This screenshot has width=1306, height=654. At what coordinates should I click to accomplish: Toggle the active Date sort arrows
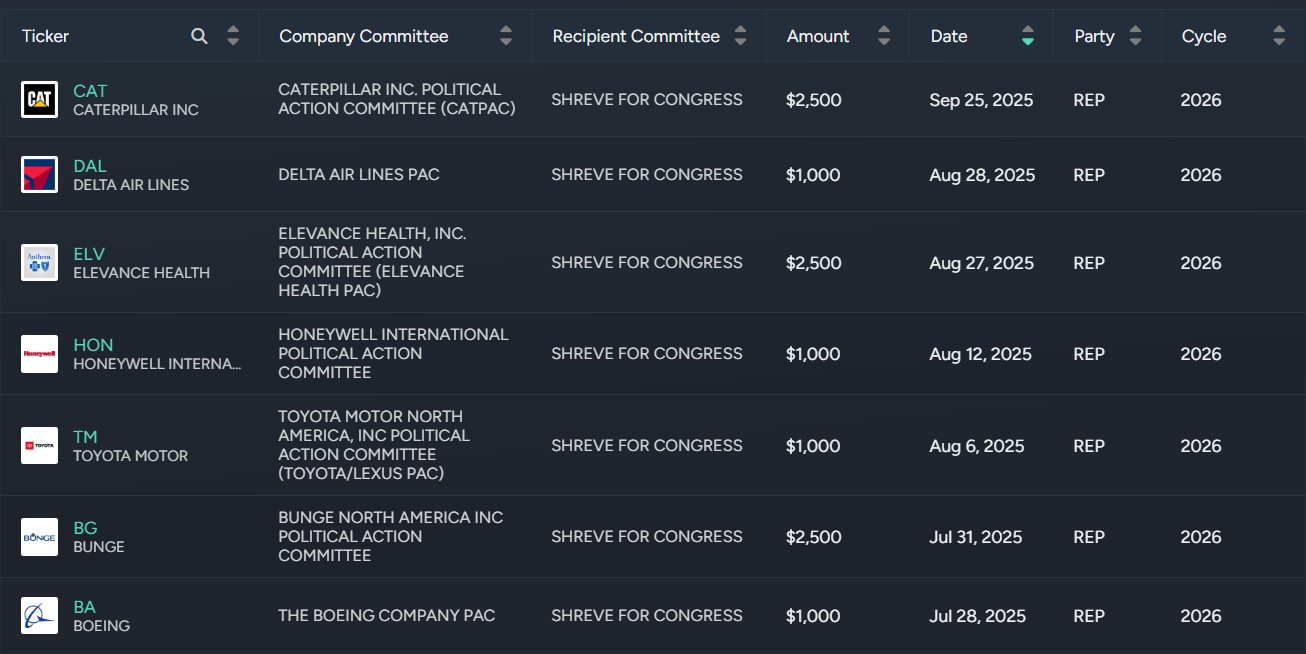click(x=1028, y=36)
